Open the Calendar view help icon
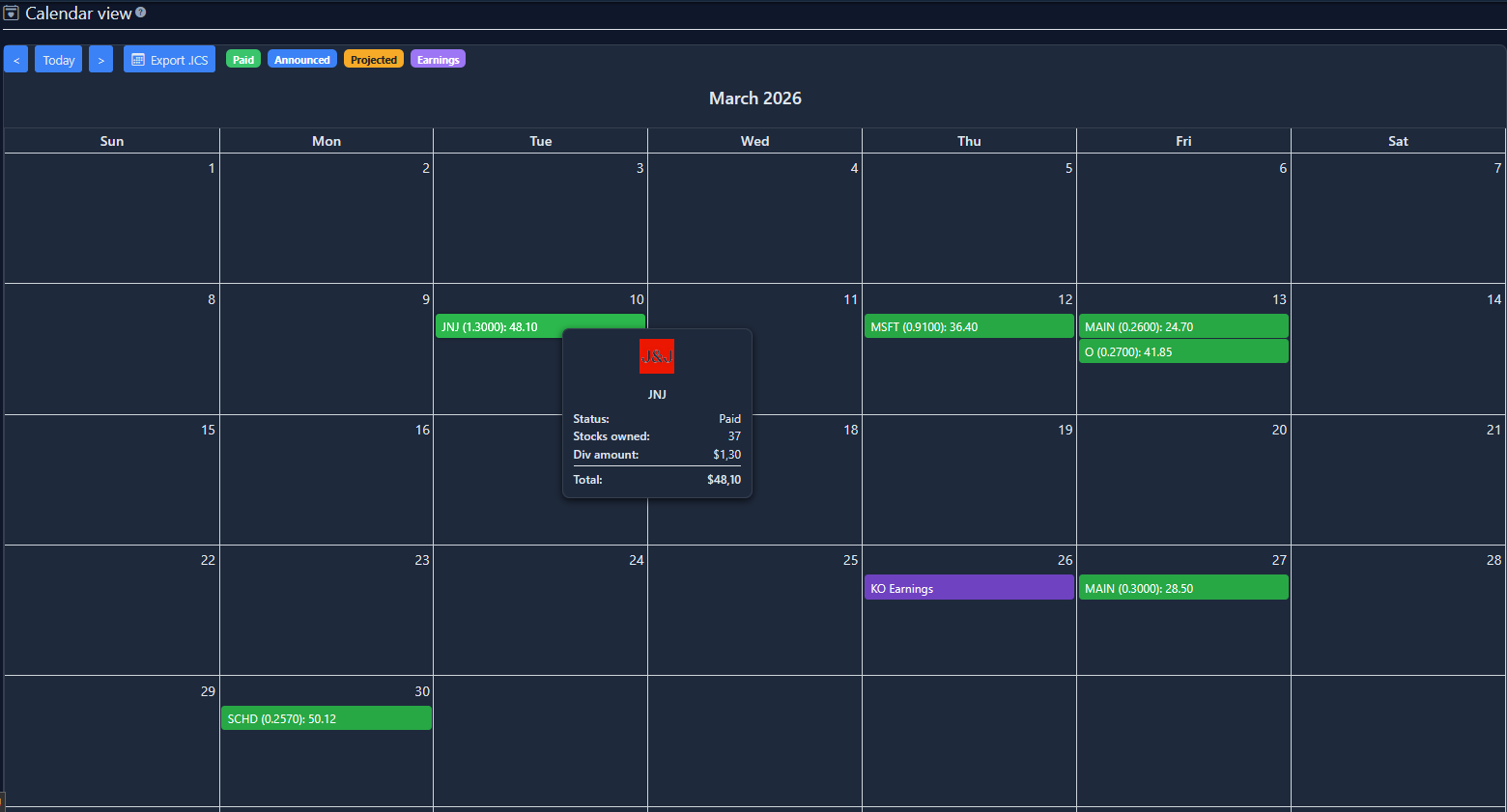 click(x=141, y=13)
